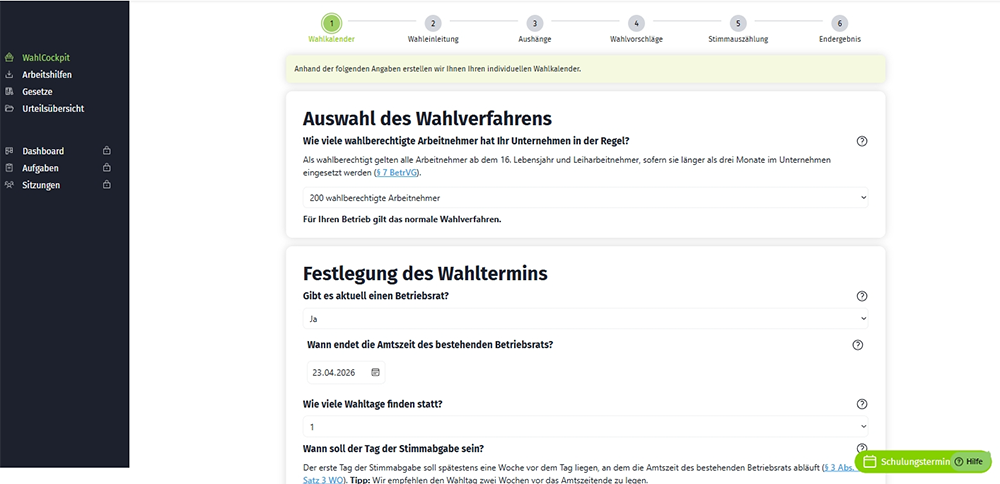Screen dimensions: 1000x484
Task: Open the Aufgaben sidebar entry
Action: point(40,168)
